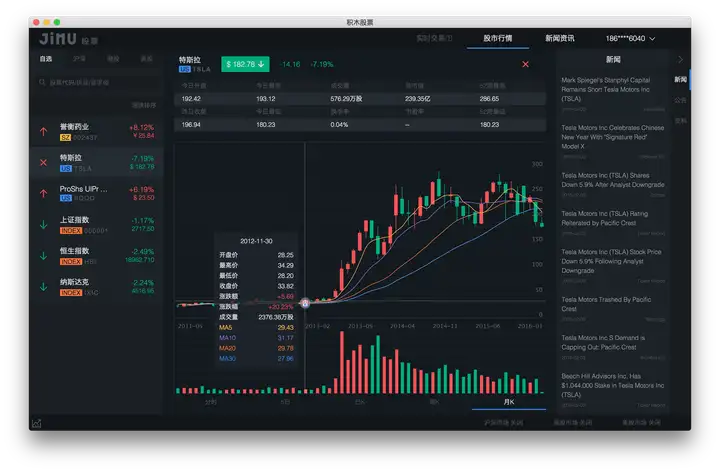Viewport: 720px width, 472px height.
Task: Select 纳斯达克 in the watchlist
Action: click(96, 287)
